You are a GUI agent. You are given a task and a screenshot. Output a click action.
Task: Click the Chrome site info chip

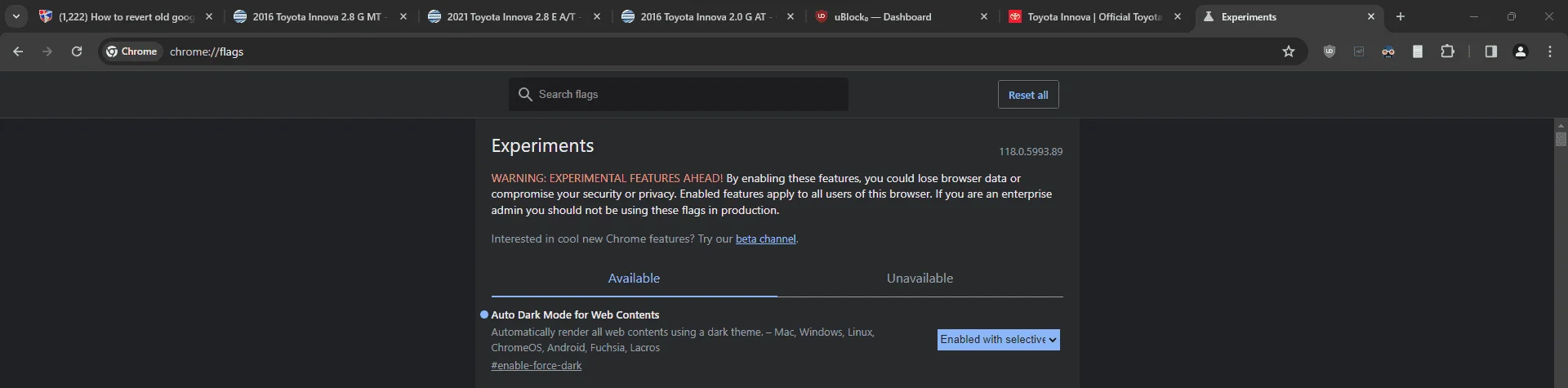tap(131, 51)
